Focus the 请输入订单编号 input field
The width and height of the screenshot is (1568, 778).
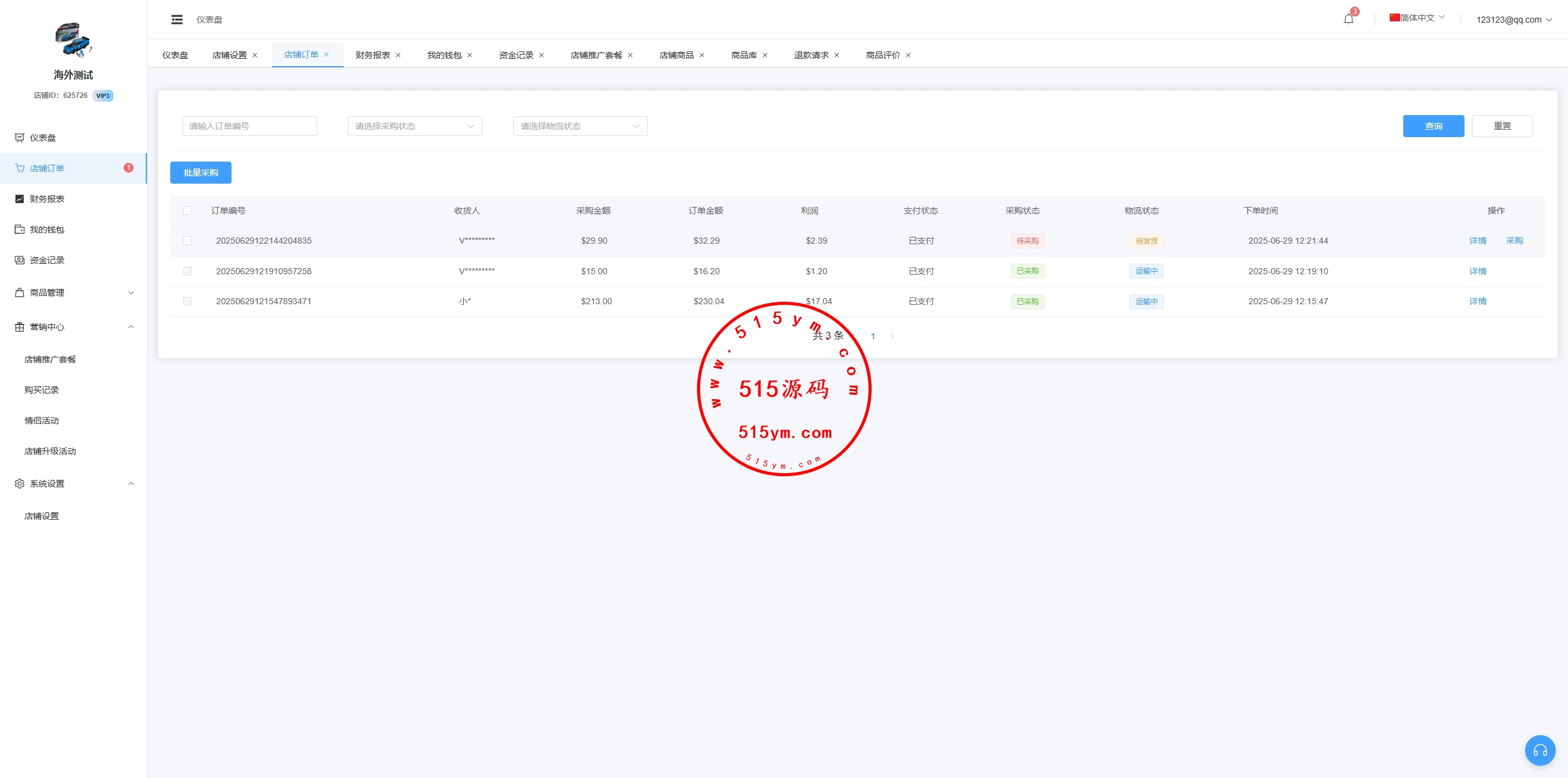[x=249, y=126]
